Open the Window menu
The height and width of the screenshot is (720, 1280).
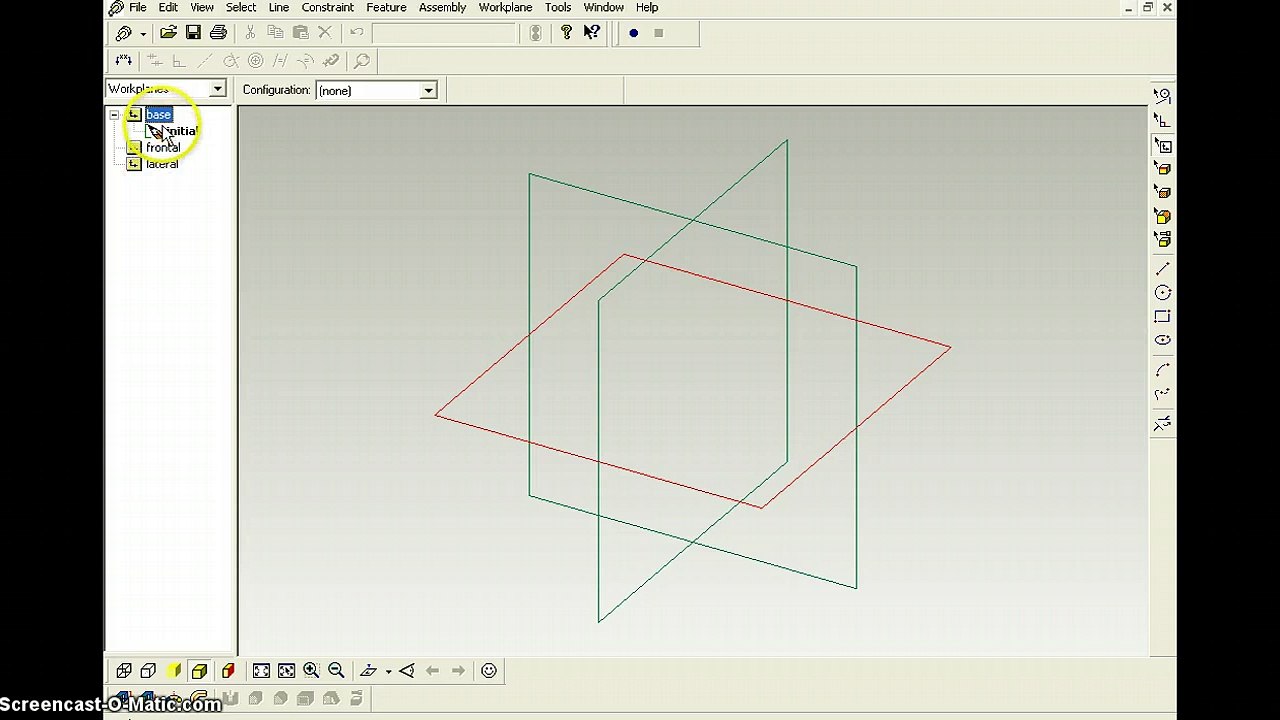[604, 7]
